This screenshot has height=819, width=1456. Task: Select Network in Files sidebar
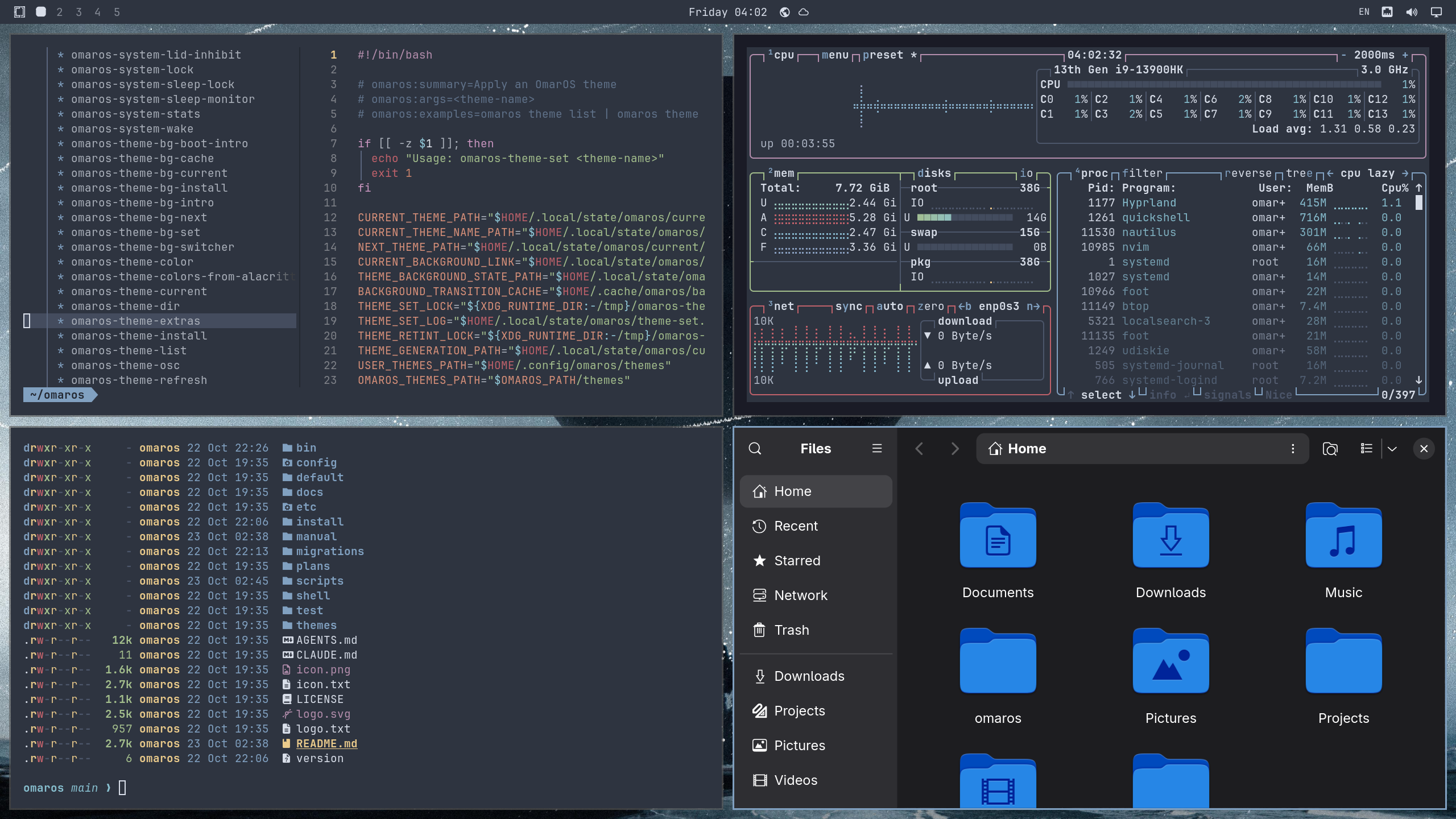(x=816, y=595)
